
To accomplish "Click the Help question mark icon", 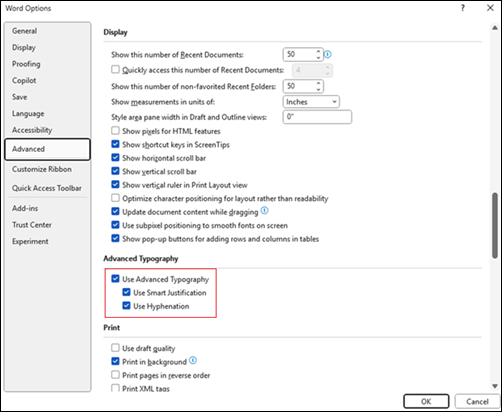I will 463,8.
